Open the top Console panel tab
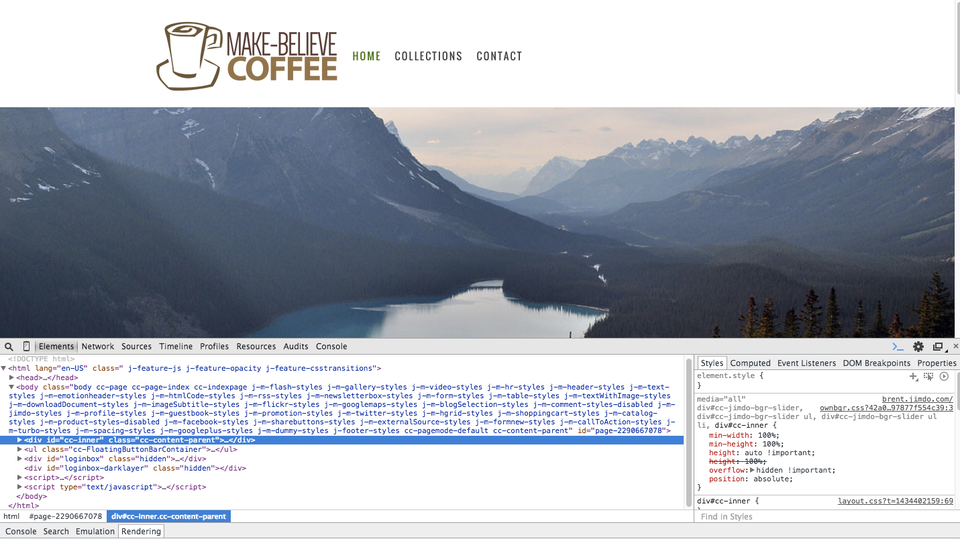The height and width of the screenshot is (539, 960). (x=331, y=346)
